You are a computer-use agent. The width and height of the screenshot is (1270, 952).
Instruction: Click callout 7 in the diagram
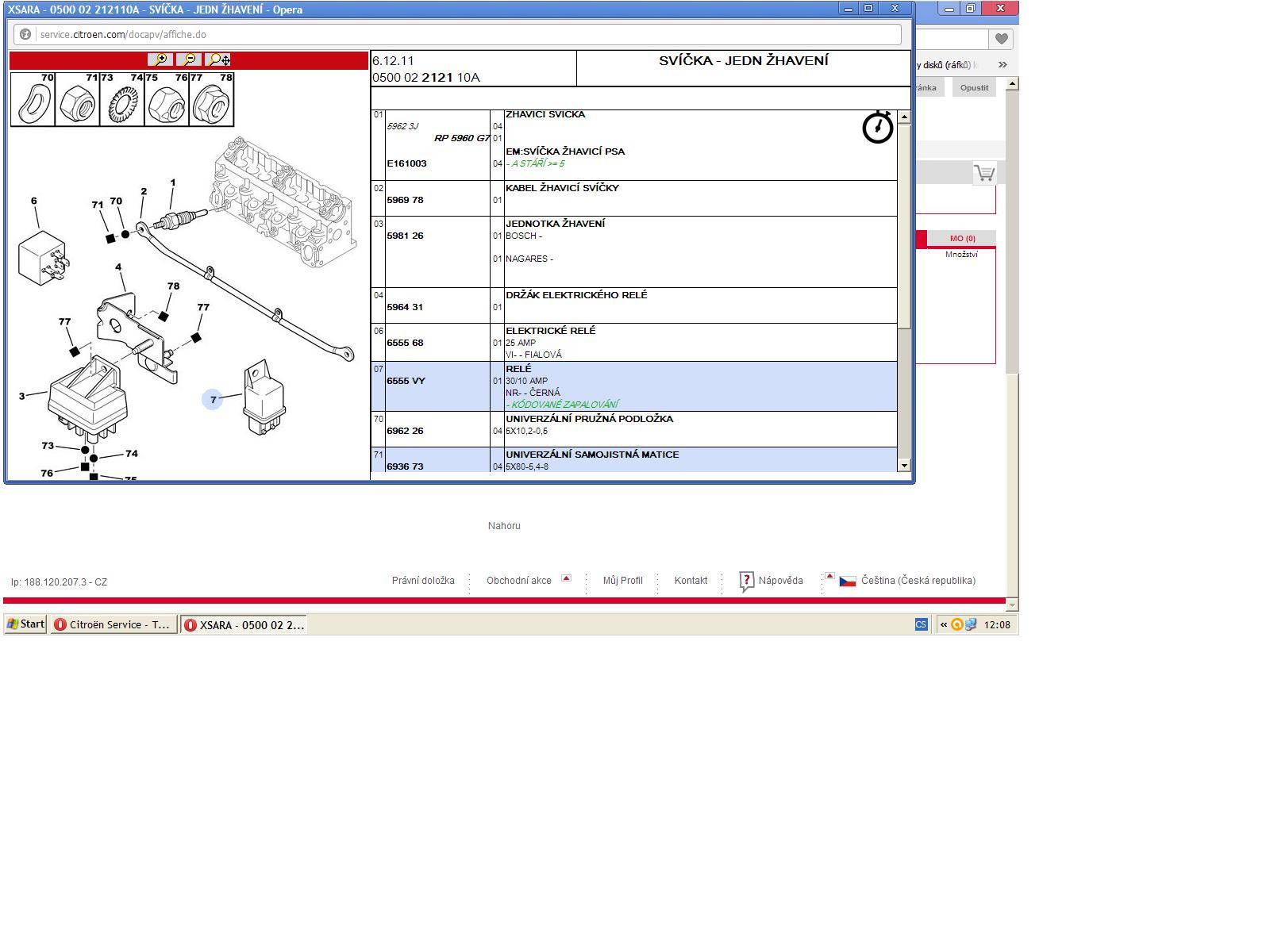click(213, 400)
